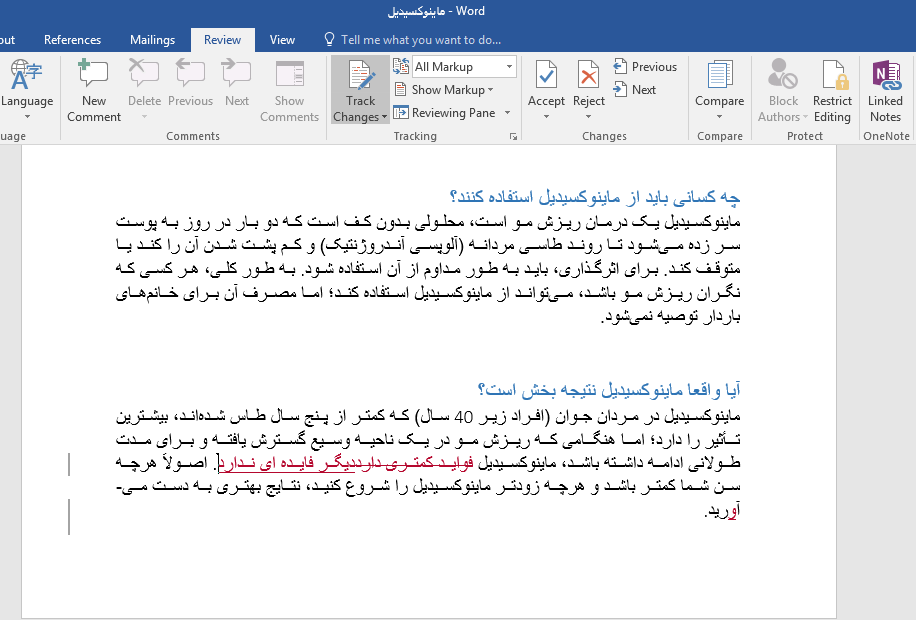Toggle the Reviewing Pane
916x620 pixels.
[445, 113]
